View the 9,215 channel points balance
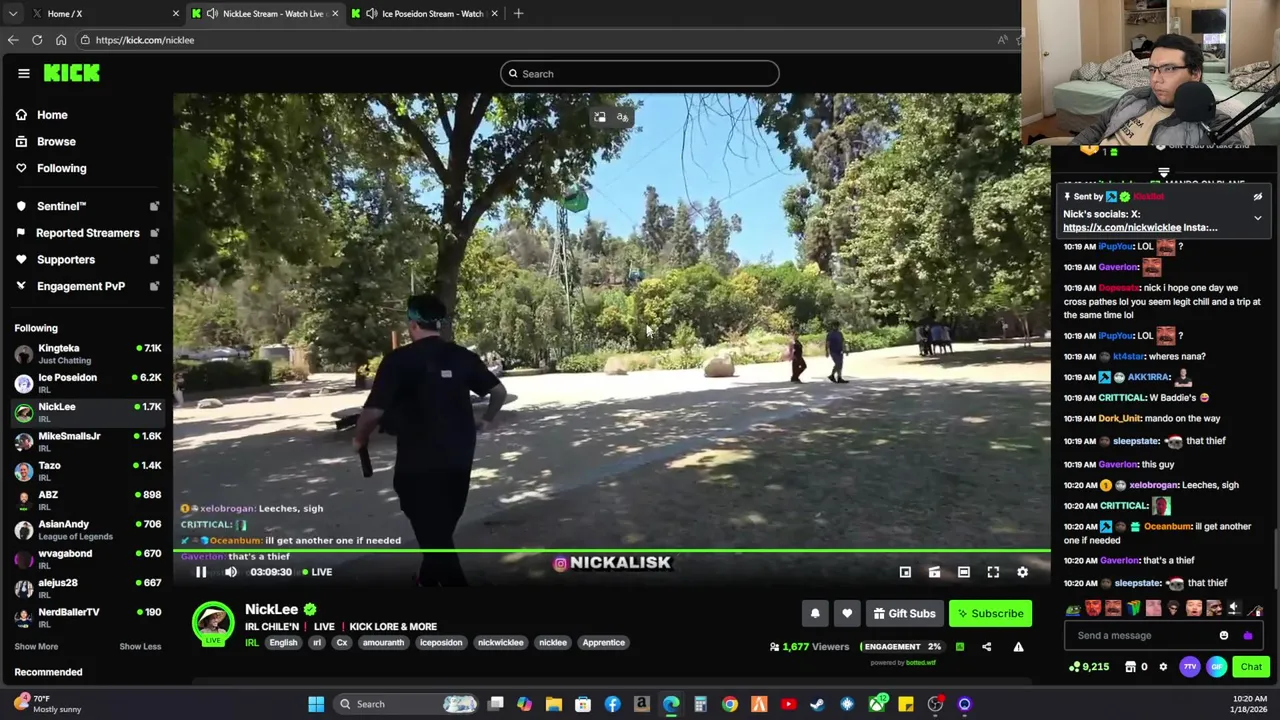Screen dimensions: 1280x720 1089,667
